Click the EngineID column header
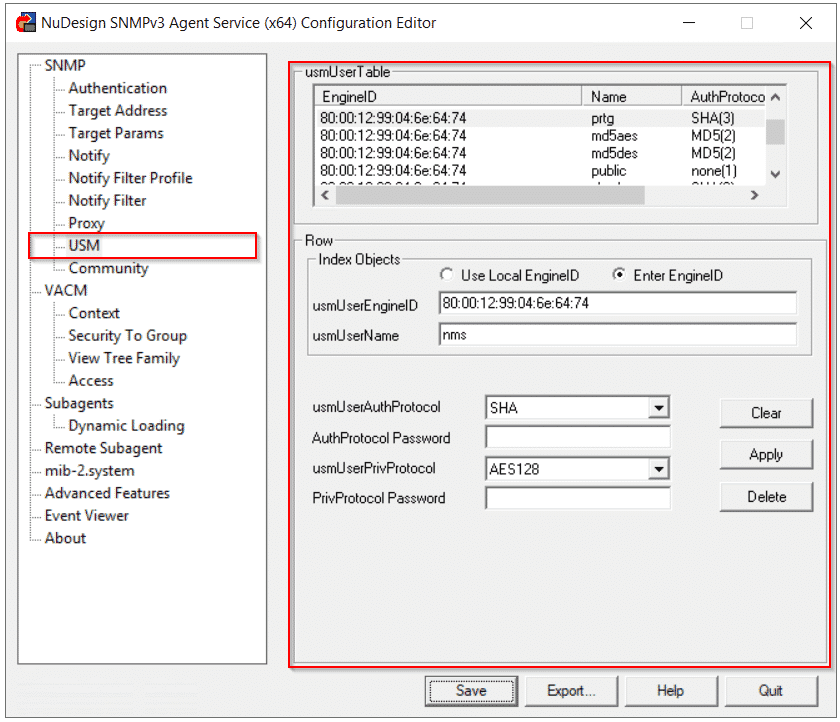The image size is (840, 722). point(448,96)
